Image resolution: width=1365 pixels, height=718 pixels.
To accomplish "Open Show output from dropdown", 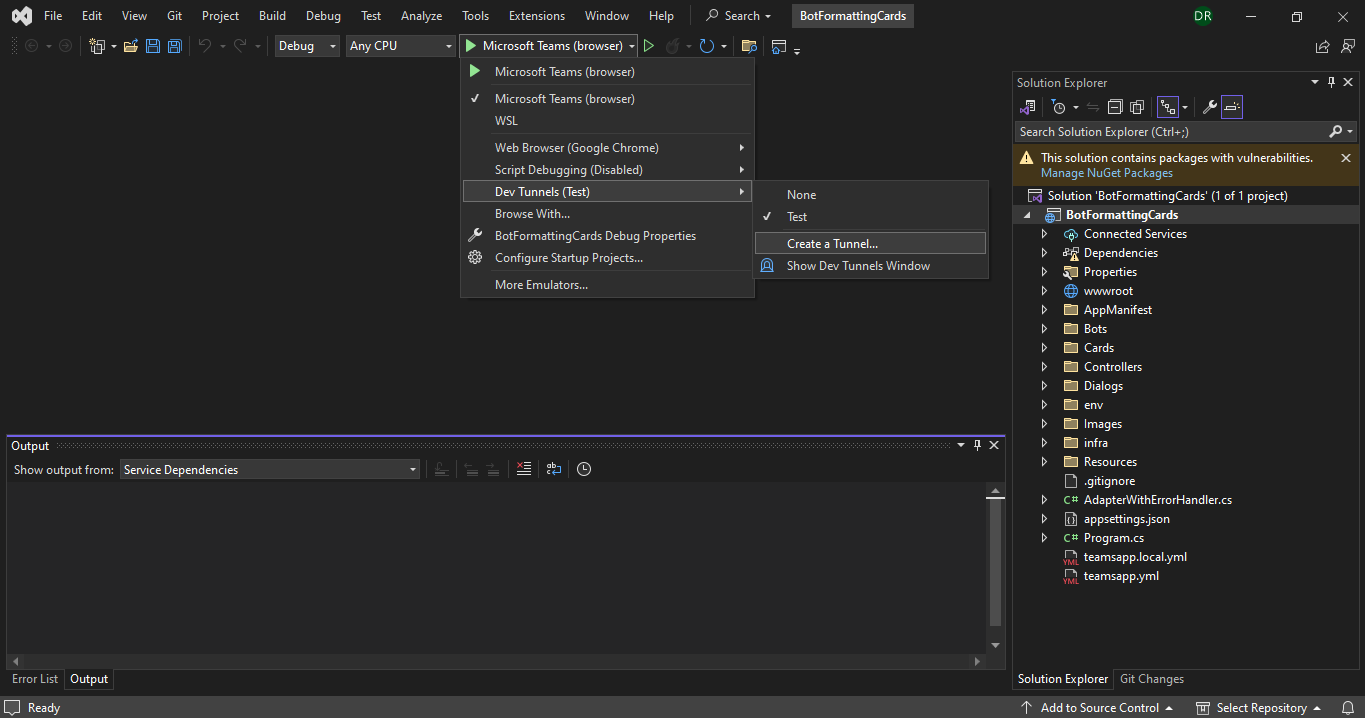I will [x=270, y=470].
